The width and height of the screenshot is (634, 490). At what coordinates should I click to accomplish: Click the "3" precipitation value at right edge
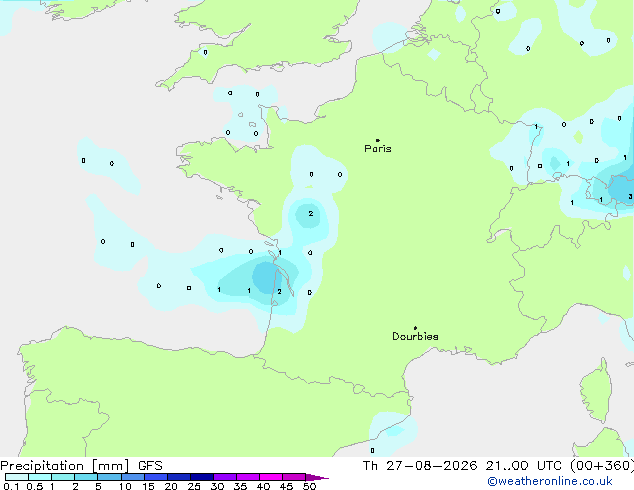pos(630,197)
